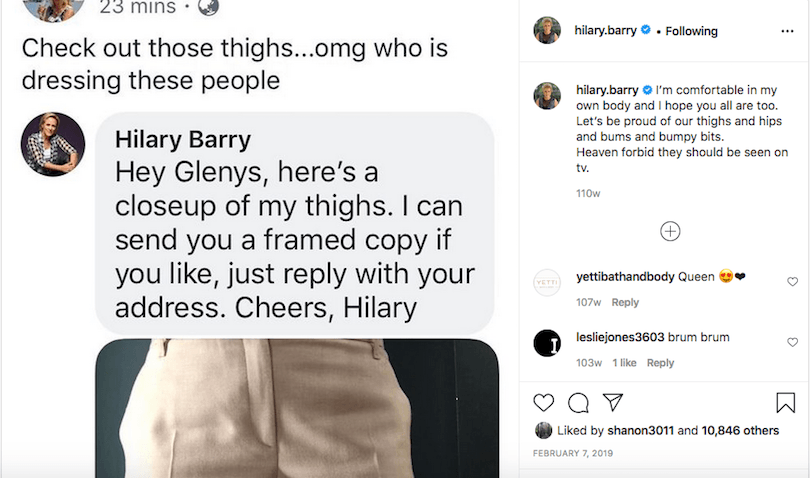Open lesliejones3603's profile avatar
The image size is (810, 478).
tap(547, 343)
